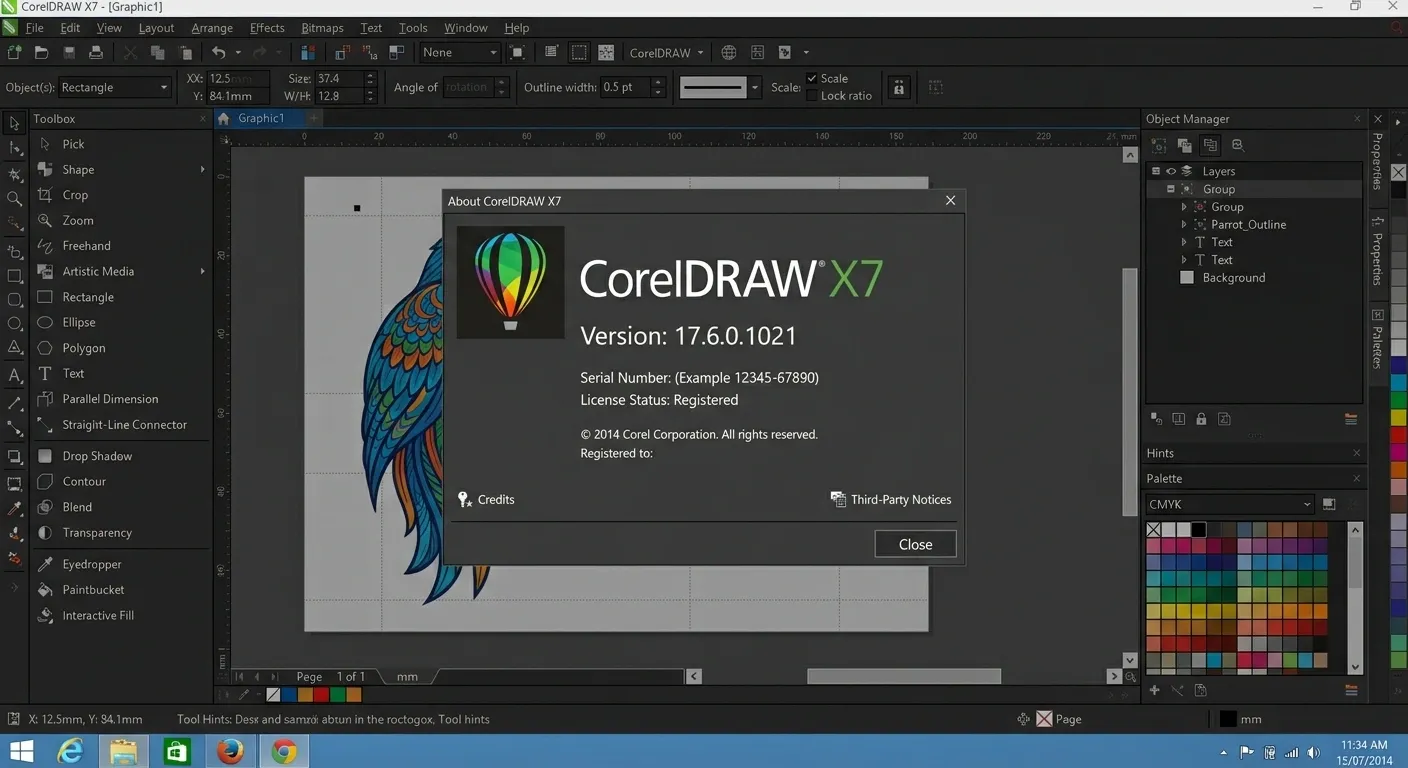
Task: Click the New document icon
Action: tap(14, 52)
